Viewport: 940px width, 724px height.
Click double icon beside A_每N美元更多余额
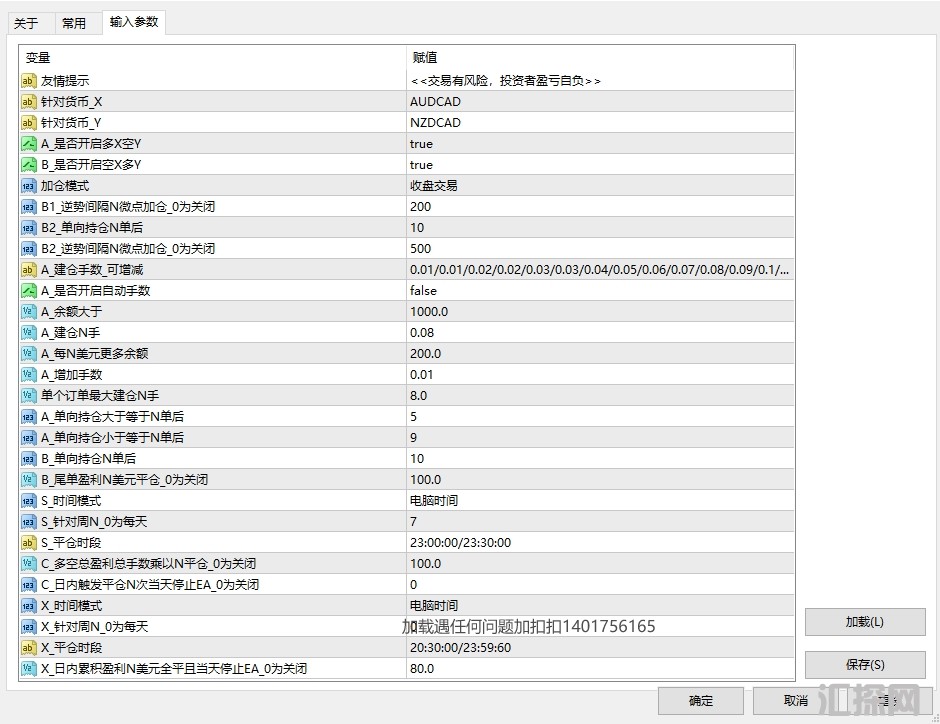tap(29, 354)
